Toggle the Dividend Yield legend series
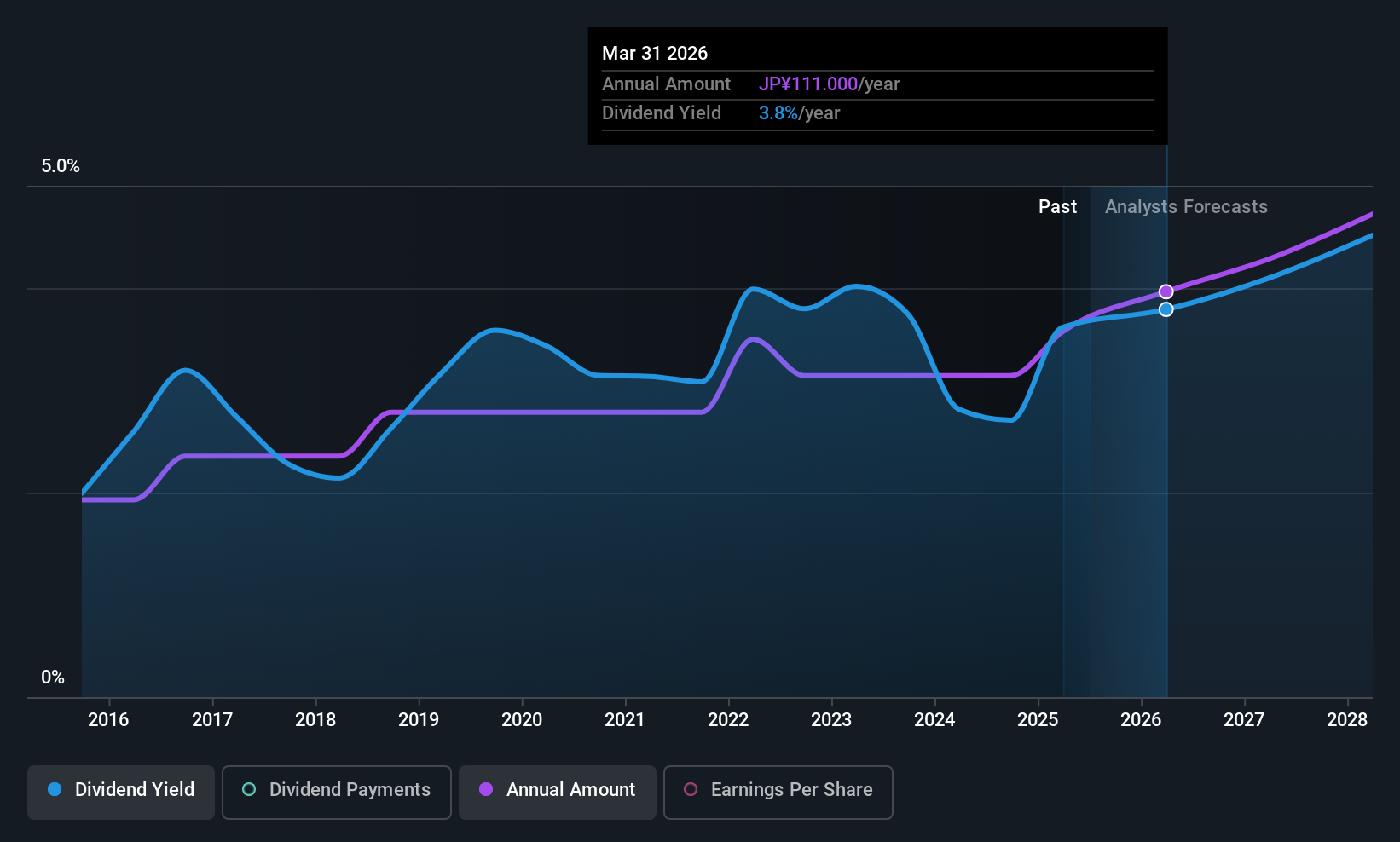The image size is (1400, 842). point(121,793)
